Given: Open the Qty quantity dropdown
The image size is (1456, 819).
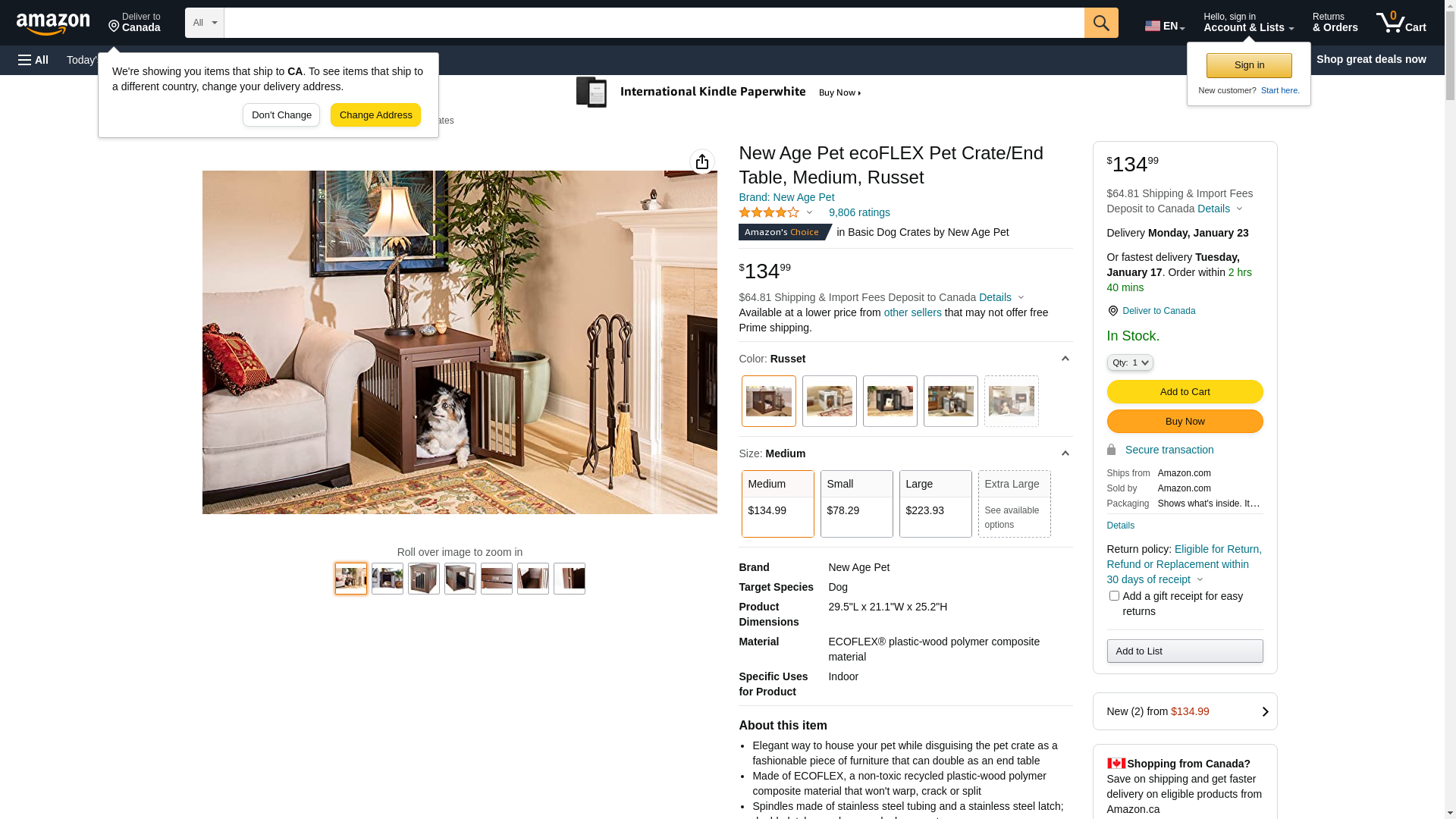Looking at the screenshot, I should (1130, 363).
